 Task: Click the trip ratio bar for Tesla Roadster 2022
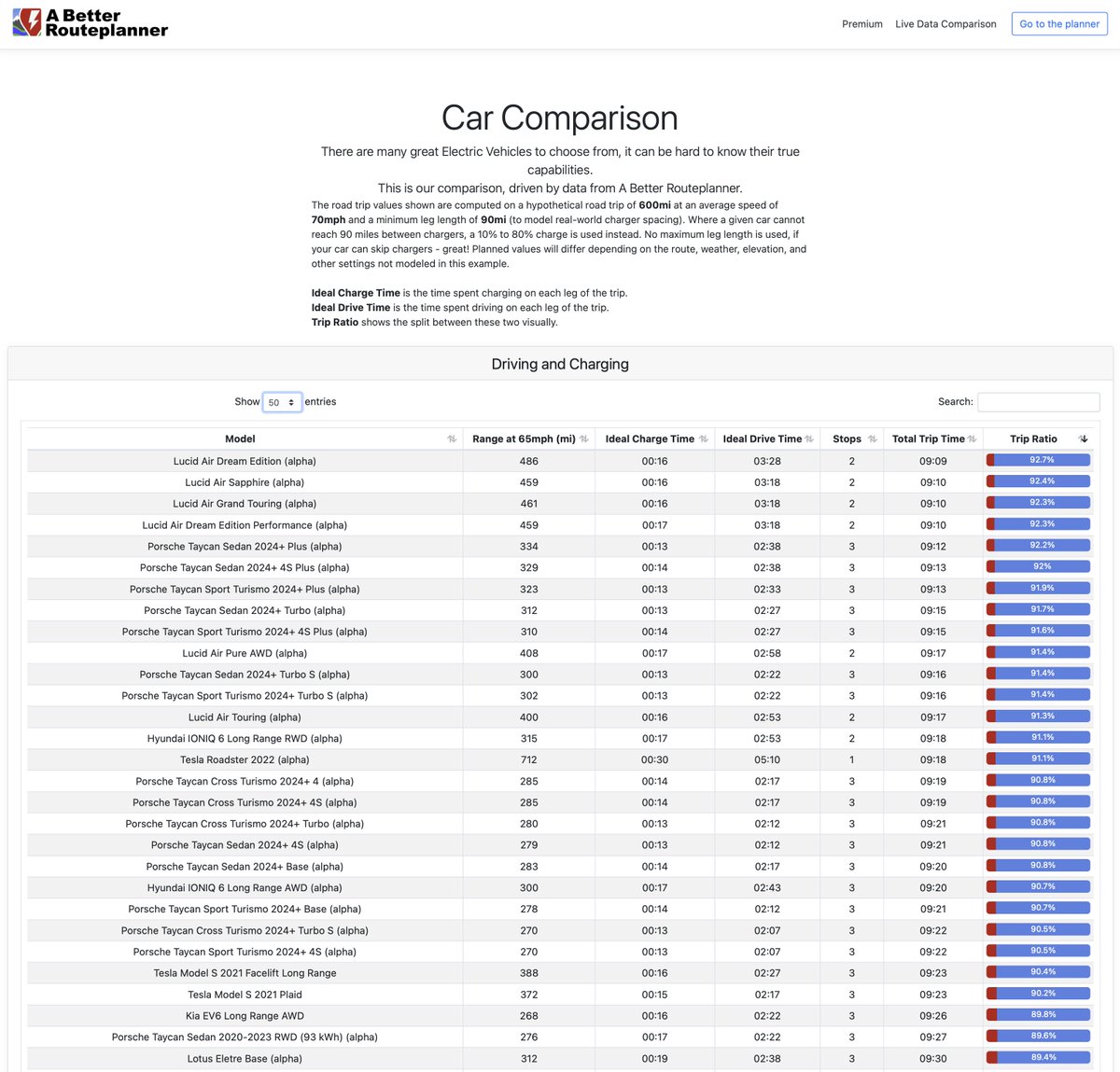click(1039, 759)
